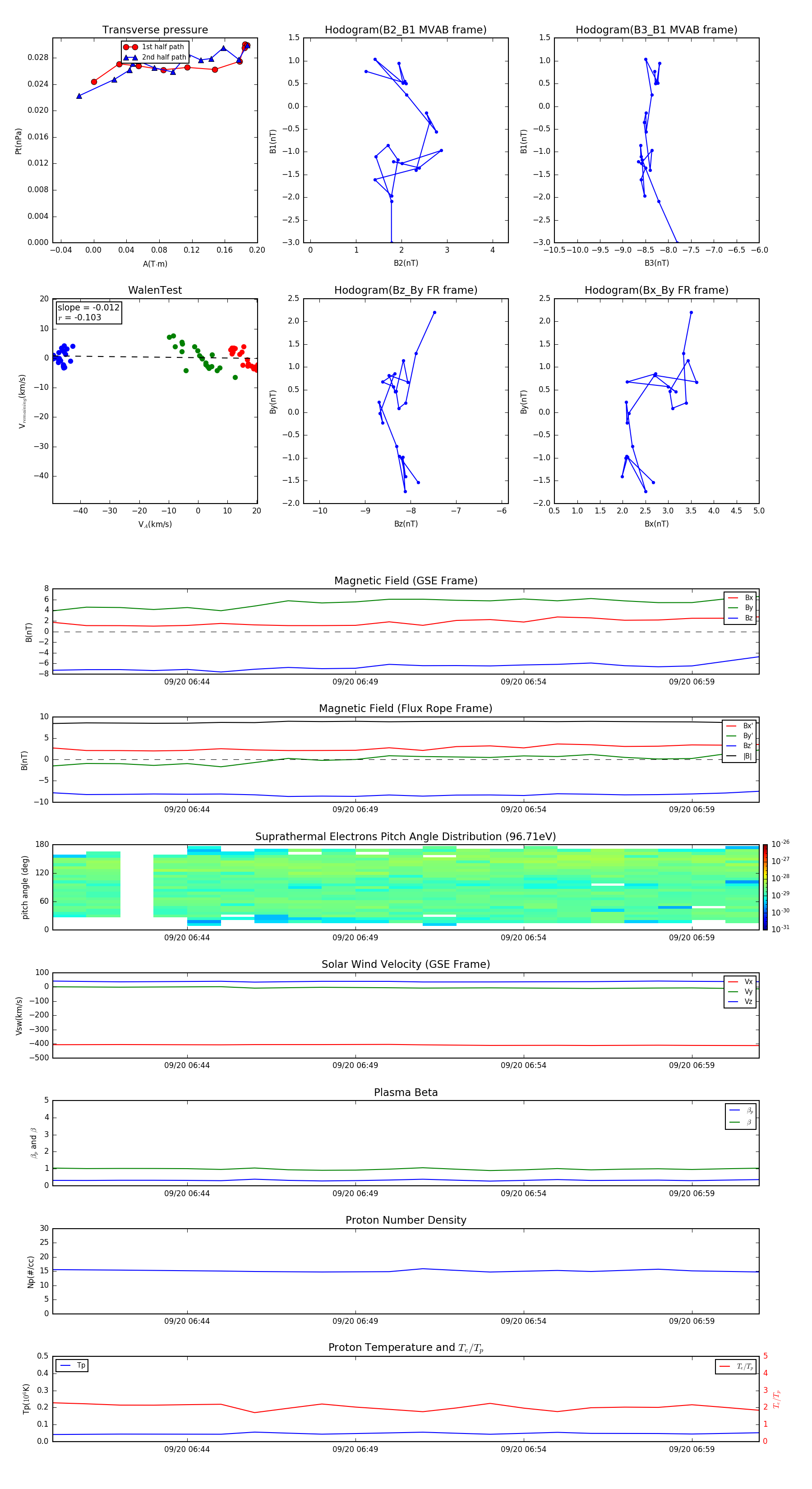Click the "Pt(nPa)" y-axis label
Image resolution: width=812 pixels, height=1489 pixels.
(x=18, y=141)
